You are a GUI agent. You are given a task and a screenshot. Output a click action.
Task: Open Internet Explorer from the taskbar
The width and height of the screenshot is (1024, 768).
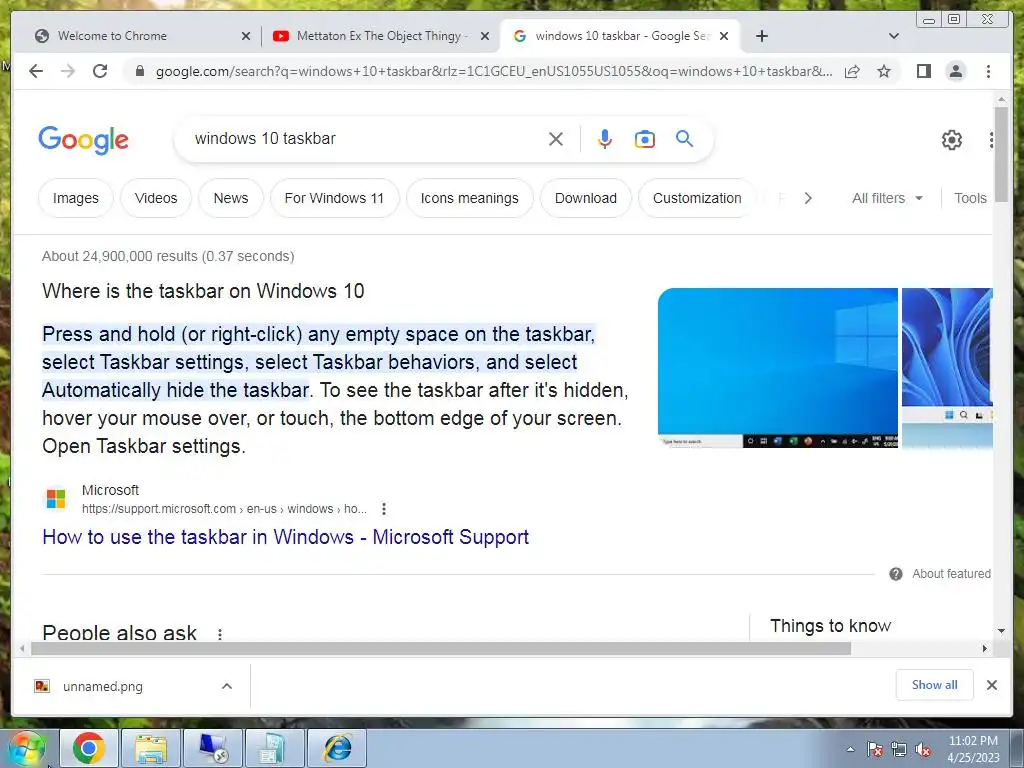[x=338, y=748]
